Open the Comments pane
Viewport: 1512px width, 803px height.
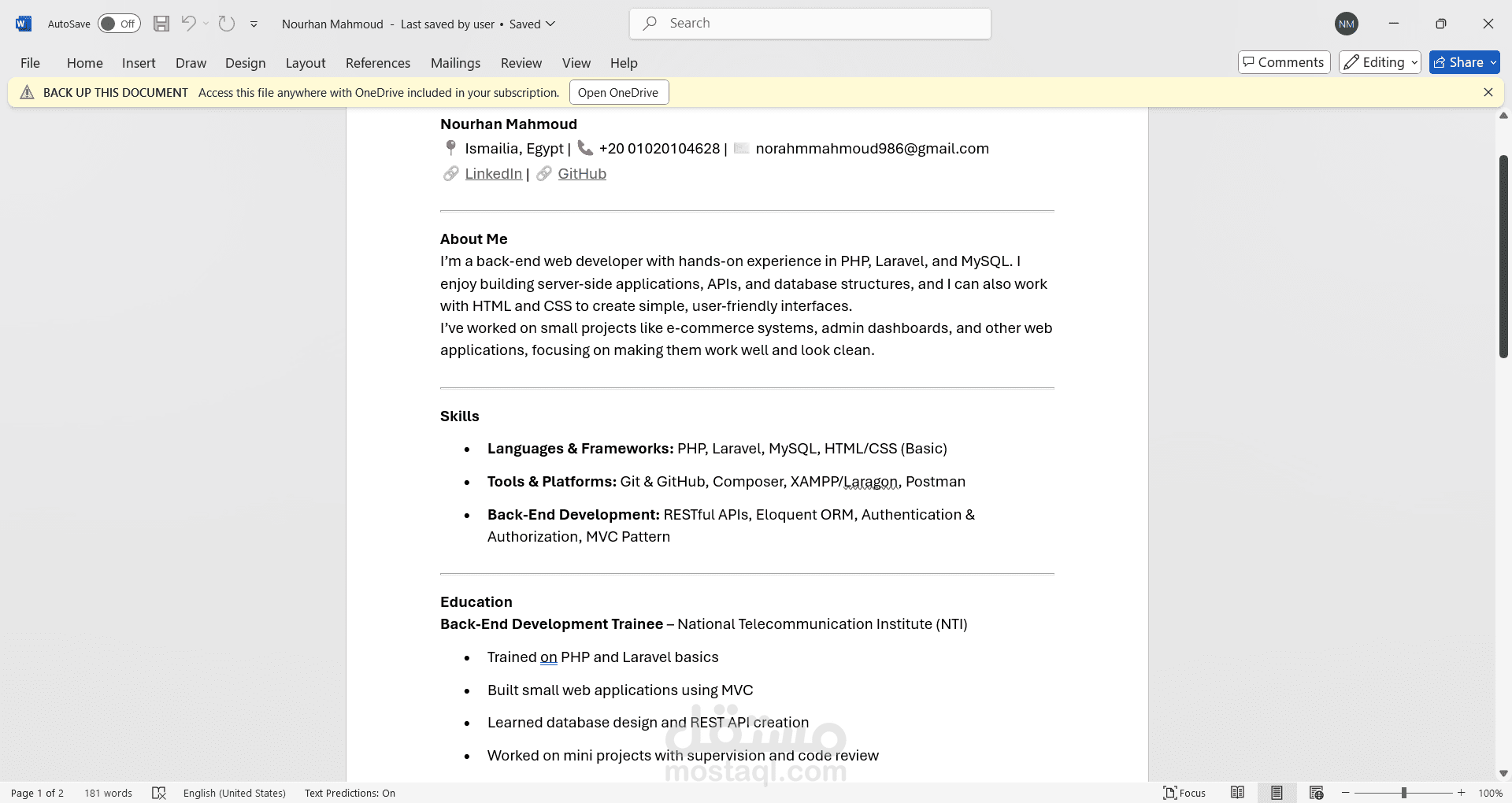coord(1284,62)
